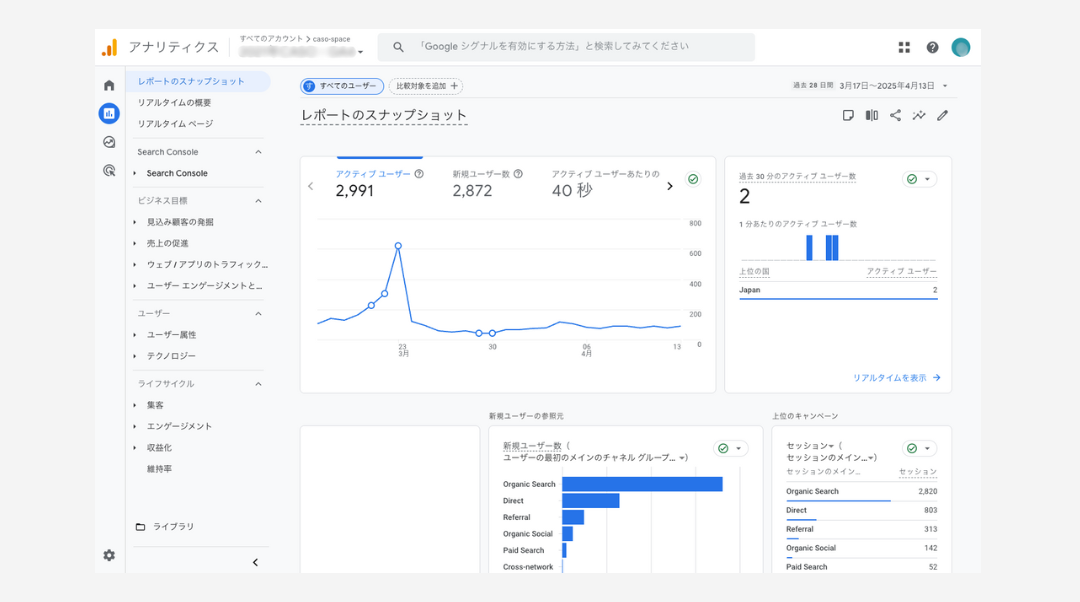Click the Organic Search bar in chart

pyautogui.click(x=642, y=484)
